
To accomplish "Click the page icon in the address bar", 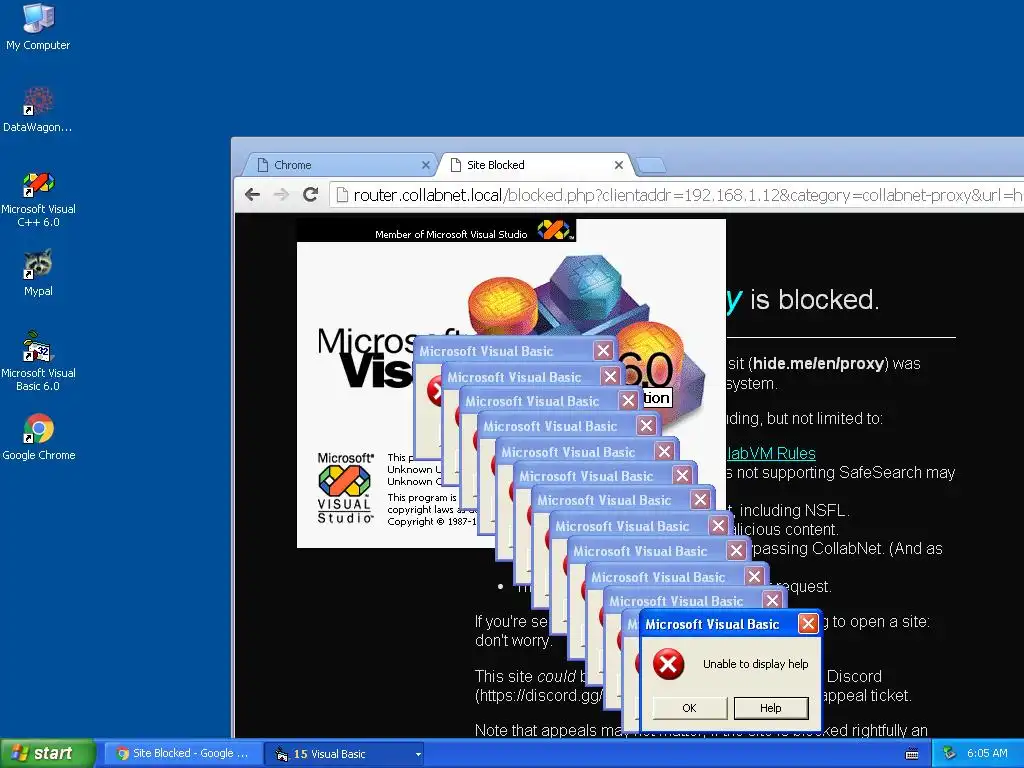I will 342,195.
